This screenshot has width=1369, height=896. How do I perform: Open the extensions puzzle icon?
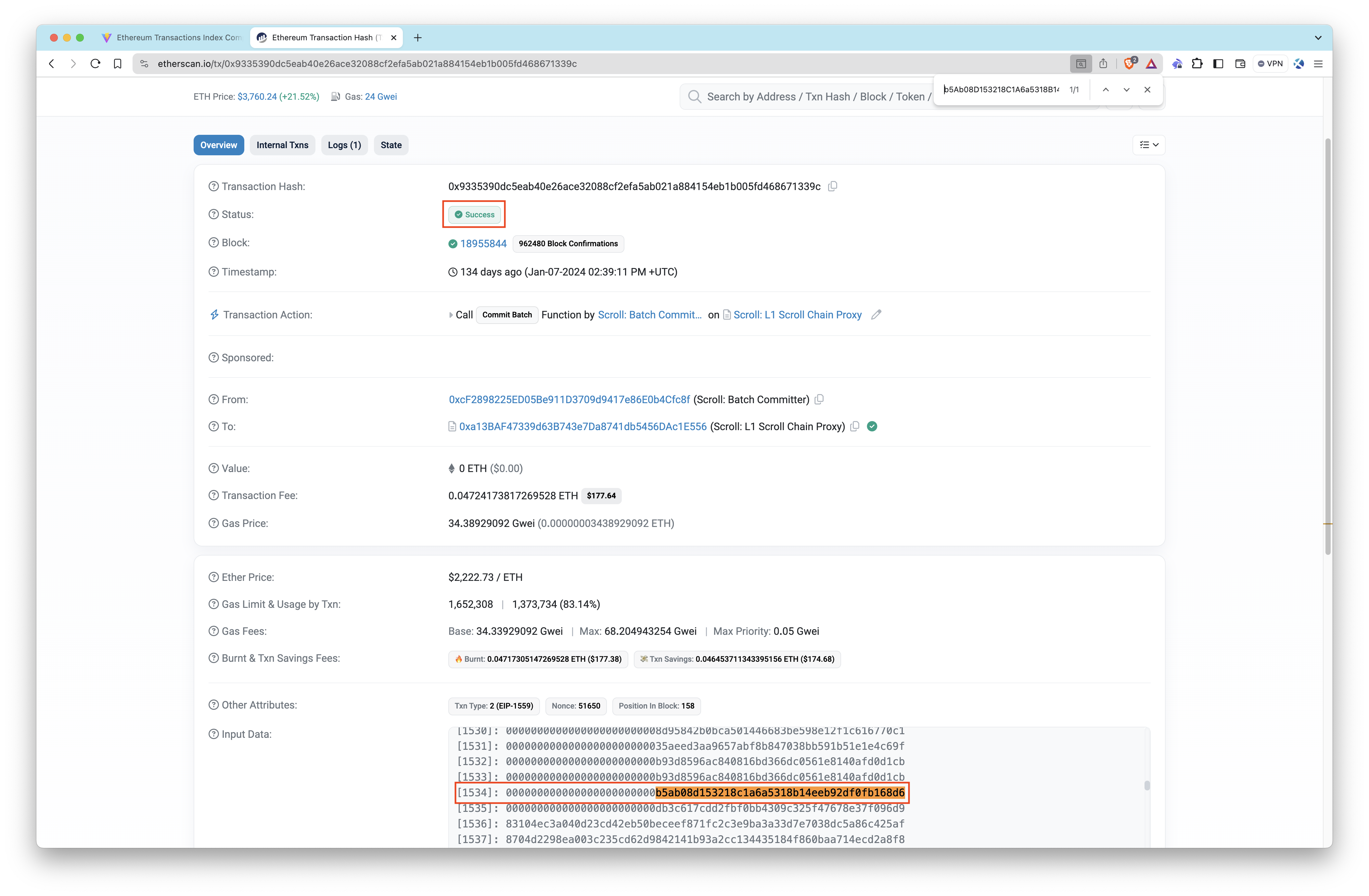click(x=1197, y=64)
